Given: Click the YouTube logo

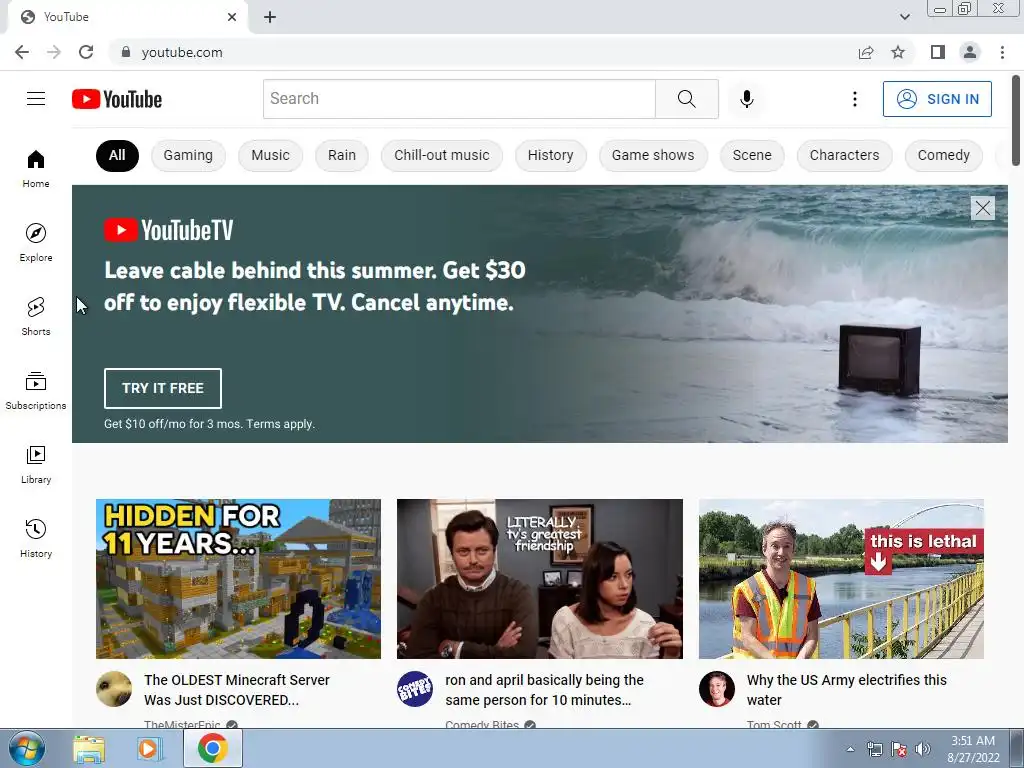Looking at the screenshot, I should [117, 99].
